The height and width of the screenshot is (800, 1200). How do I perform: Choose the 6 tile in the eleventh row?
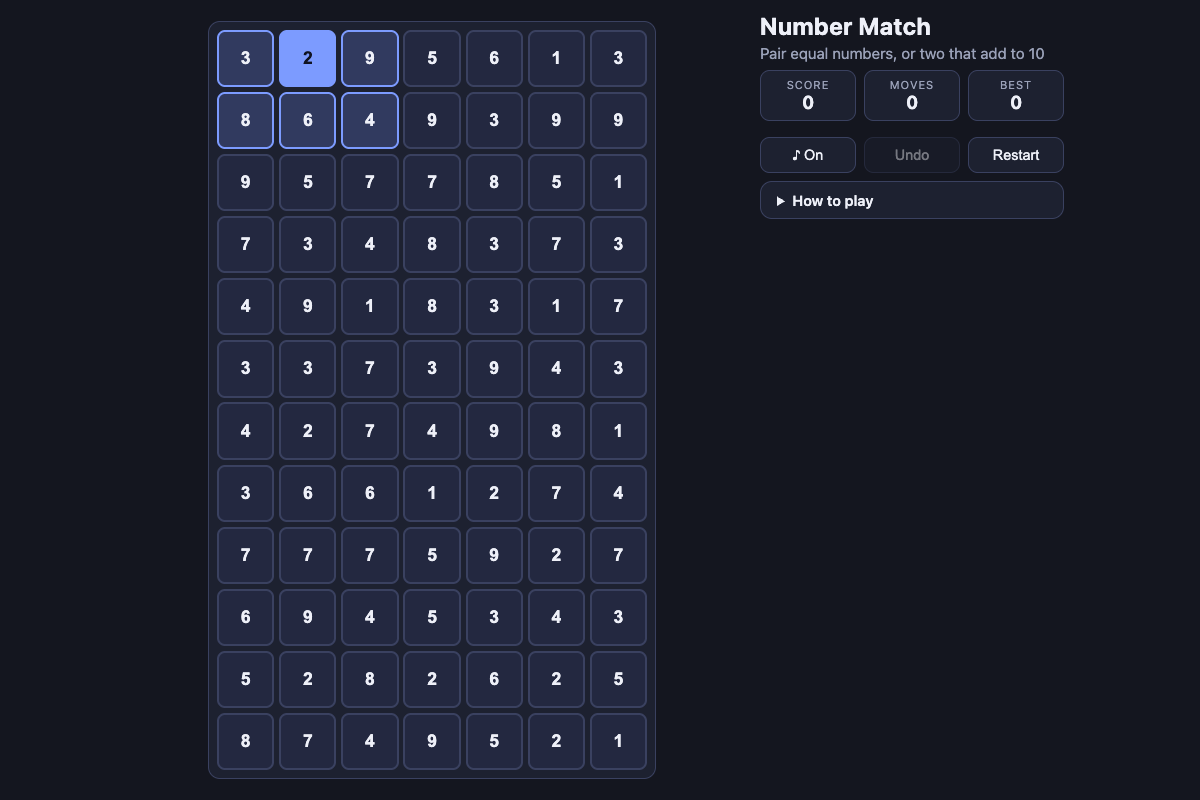point(494,679)
